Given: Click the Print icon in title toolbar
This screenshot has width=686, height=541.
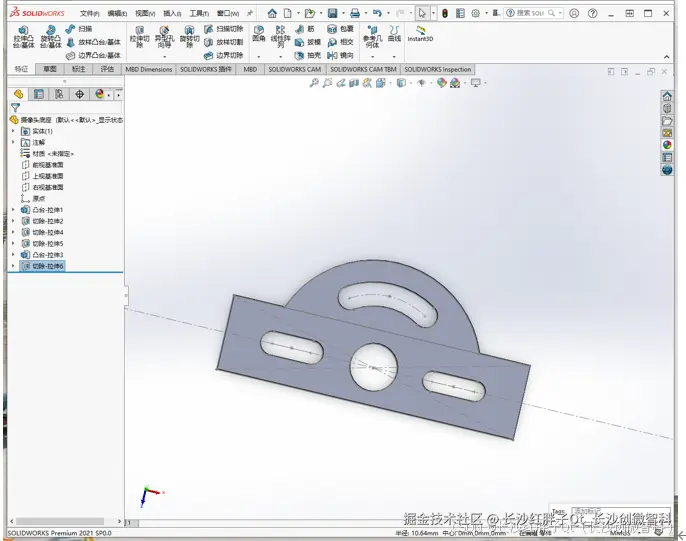Looking at the screenshot, I should tap(355, 13).
